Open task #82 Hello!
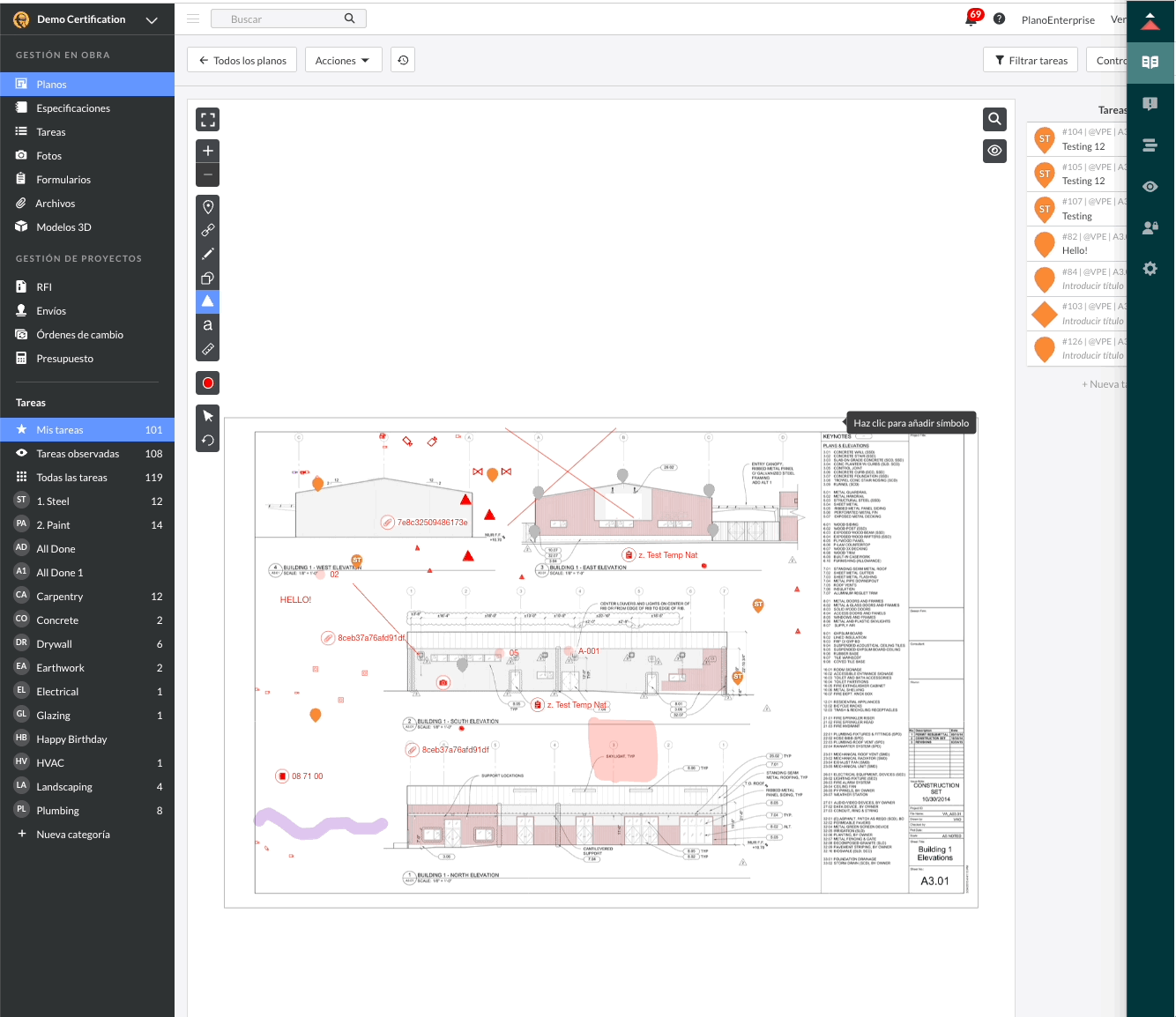 click(x=1077, y=244)
